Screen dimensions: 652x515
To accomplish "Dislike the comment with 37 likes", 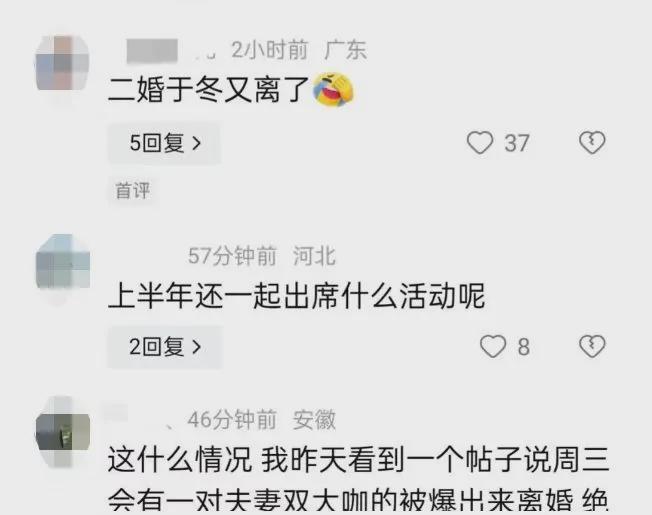I will 592,143.
